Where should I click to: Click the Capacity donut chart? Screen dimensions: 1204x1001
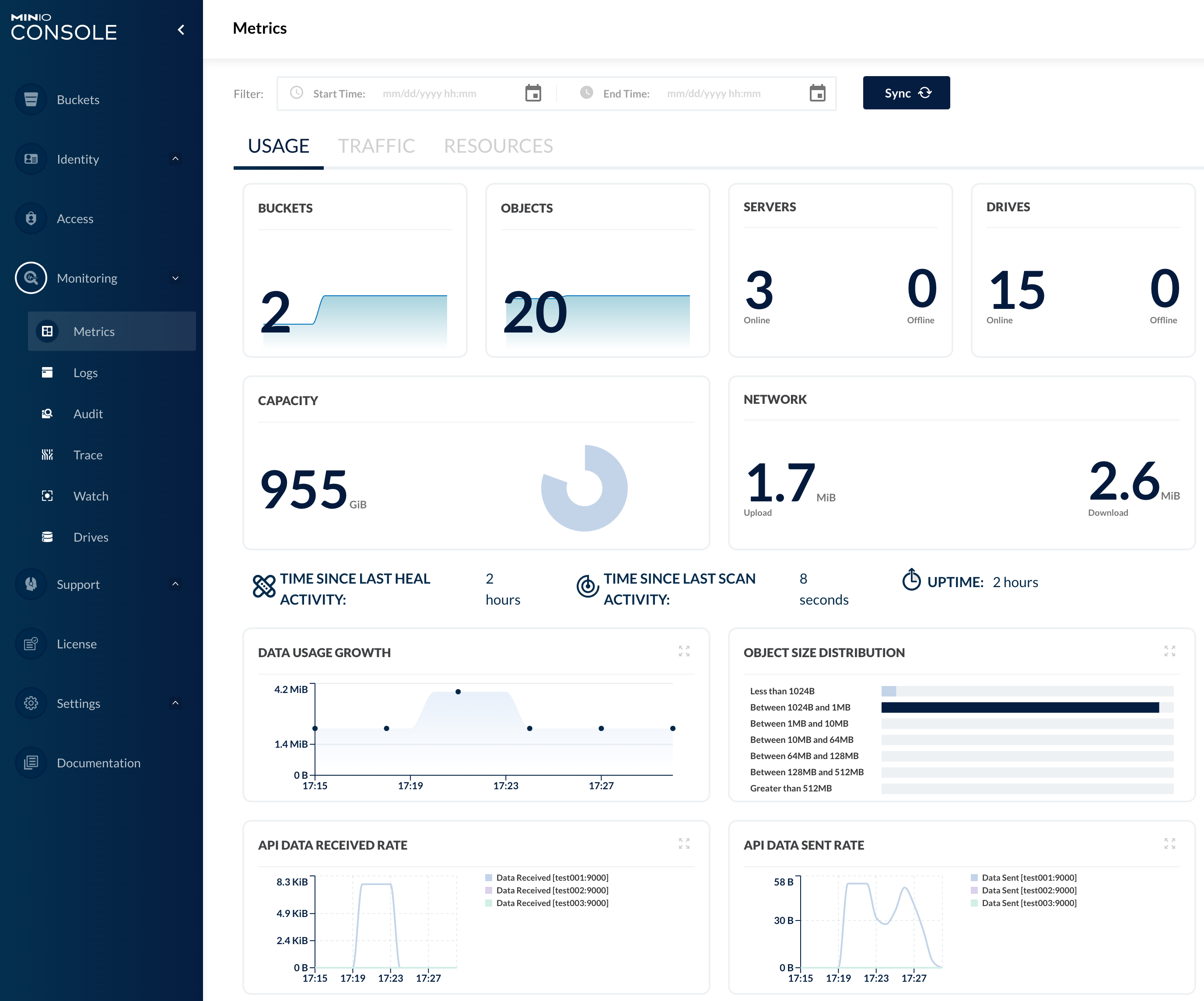[584, 488]
